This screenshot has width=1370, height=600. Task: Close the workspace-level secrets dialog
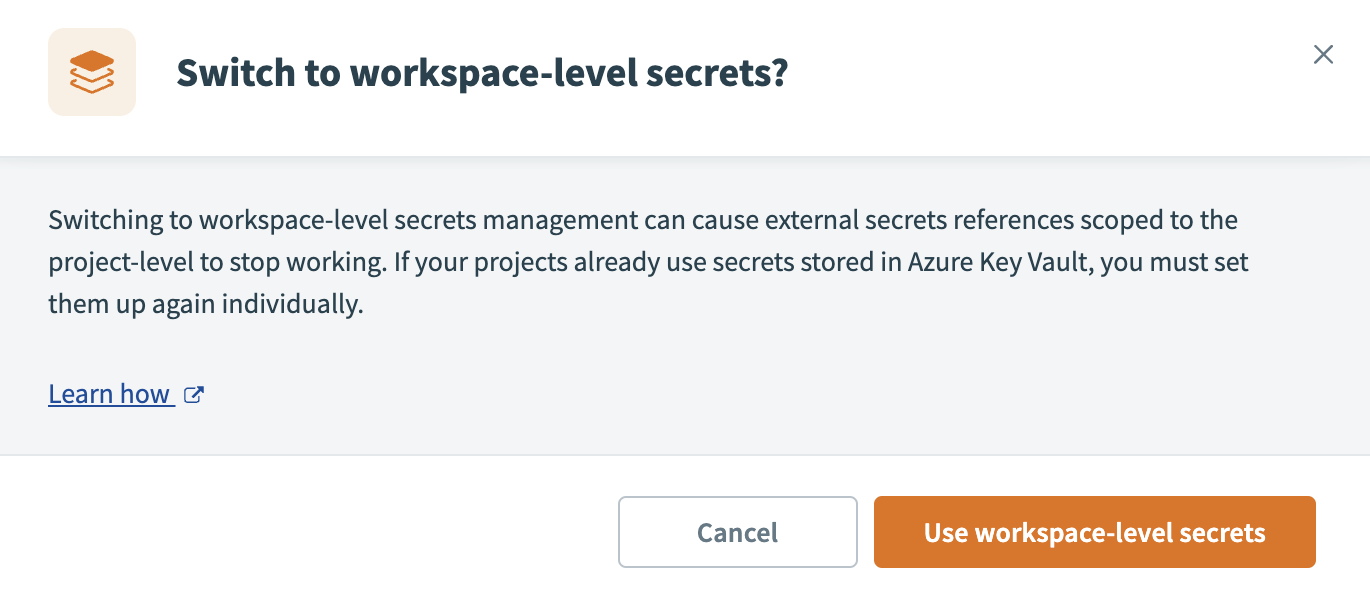pos(1323,55)
